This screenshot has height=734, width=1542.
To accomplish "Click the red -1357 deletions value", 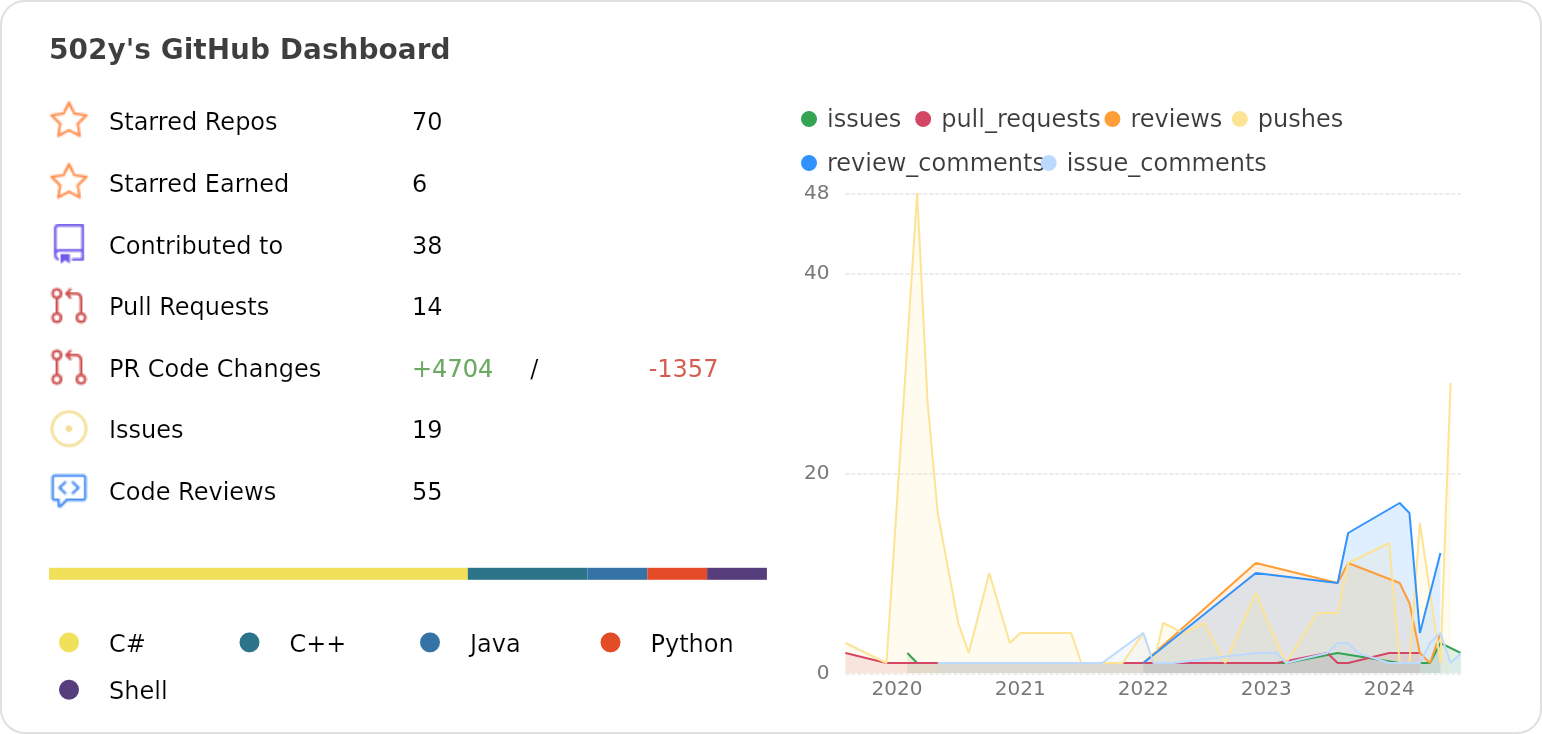I will (683, 369).
